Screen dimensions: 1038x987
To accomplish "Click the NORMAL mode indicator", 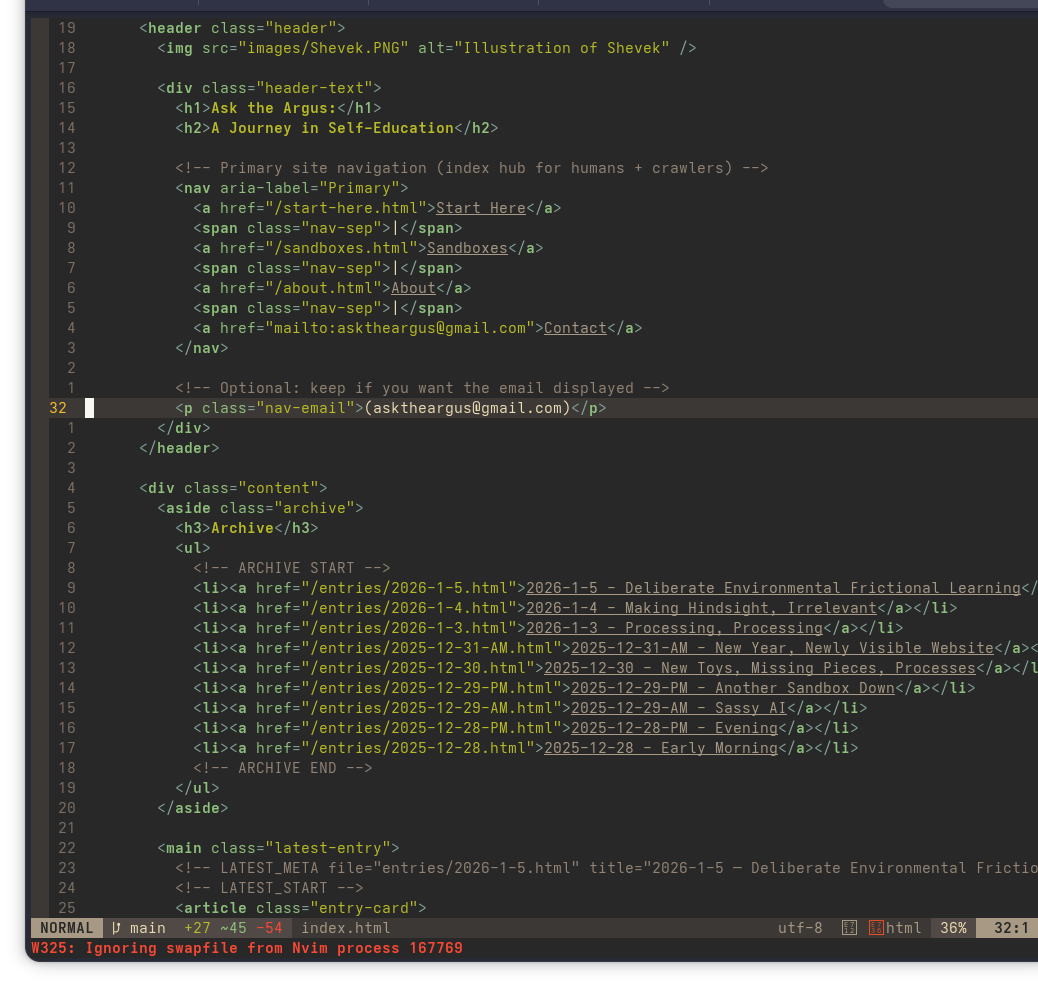I will 67,928.
